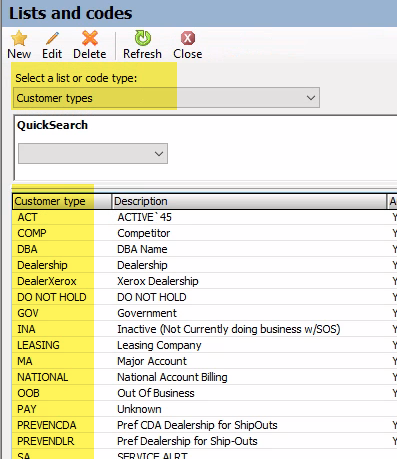397x459 pixels.
Task: Click the Delete X icon
Action: pyautogui.click(x=90, y=38)
